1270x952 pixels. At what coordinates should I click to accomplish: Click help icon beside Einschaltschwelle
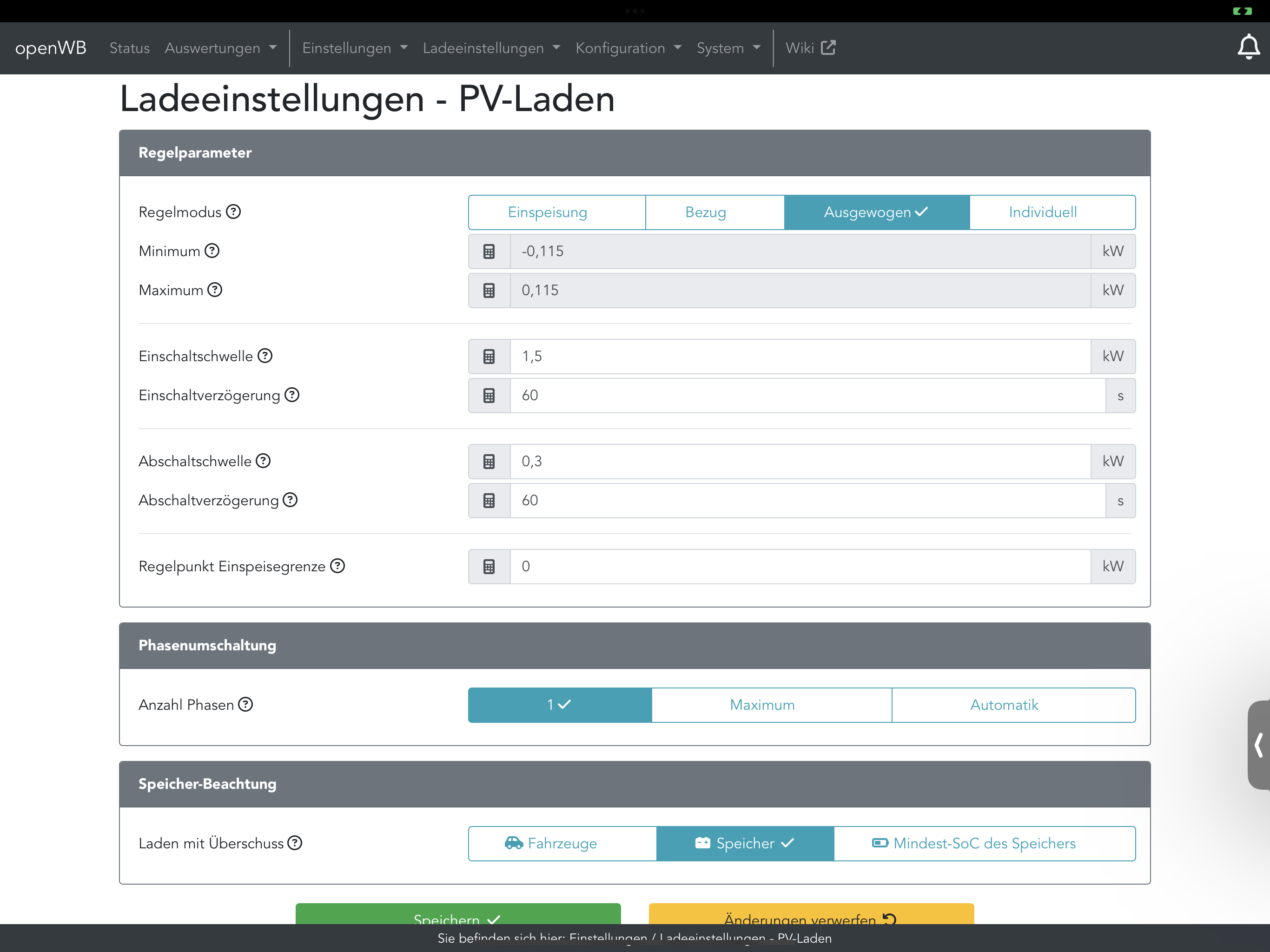[265, 356]
